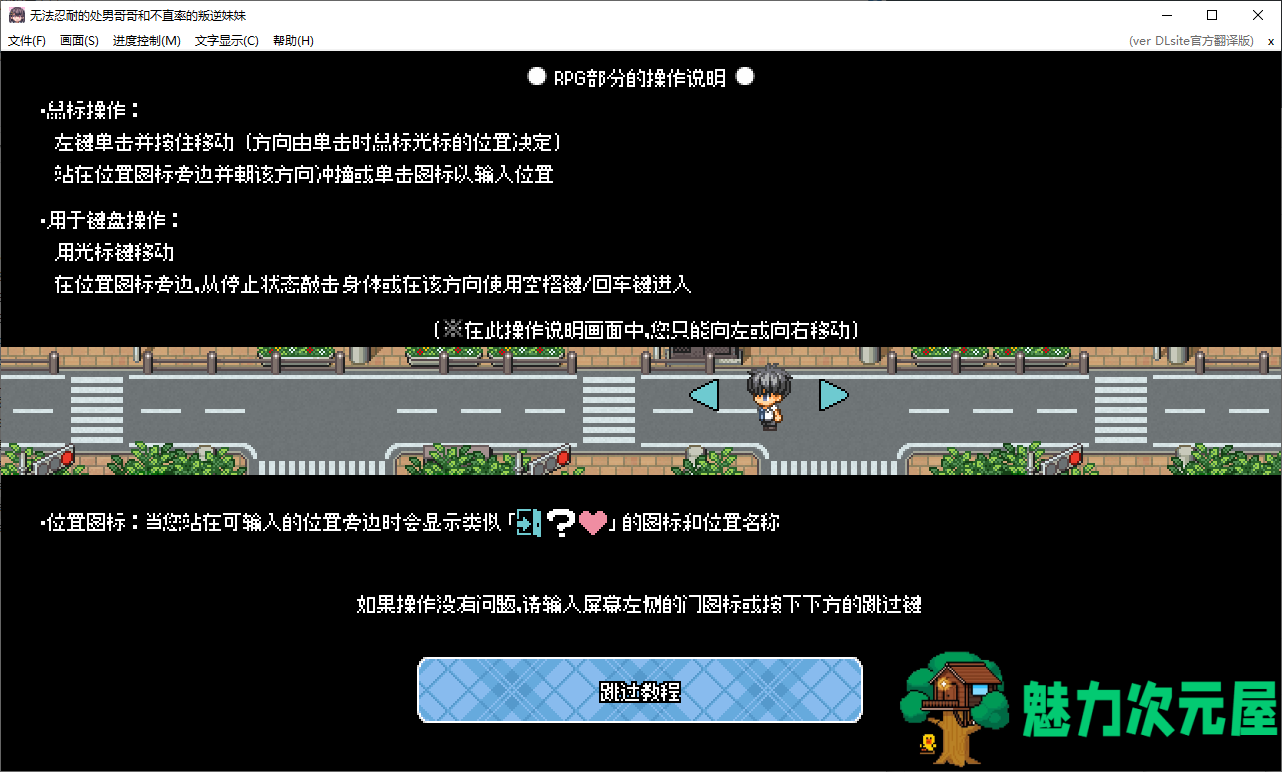Open the 帮助(H) menu
This screenshot has width=1282, height=772.
coord(293,41)
